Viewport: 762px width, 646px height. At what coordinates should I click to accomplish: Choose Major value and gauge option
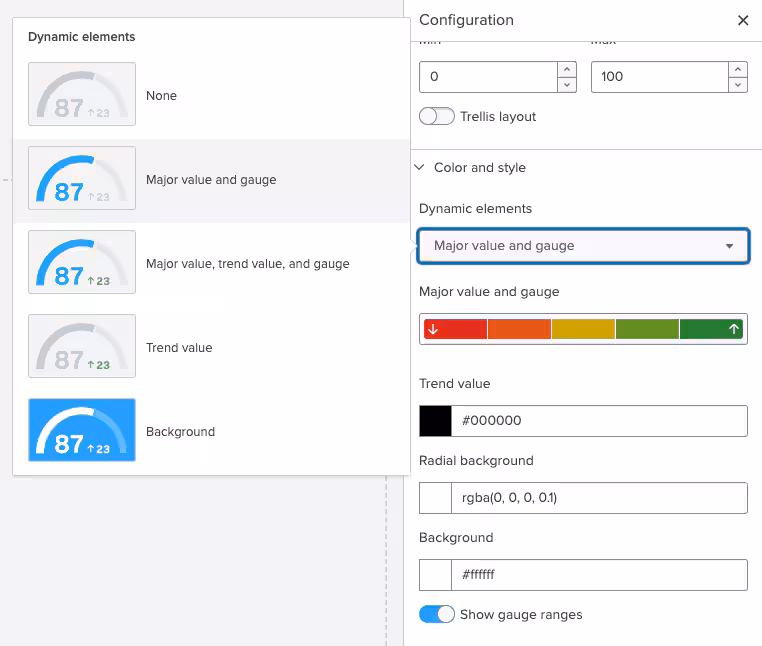tap(211, 180)
